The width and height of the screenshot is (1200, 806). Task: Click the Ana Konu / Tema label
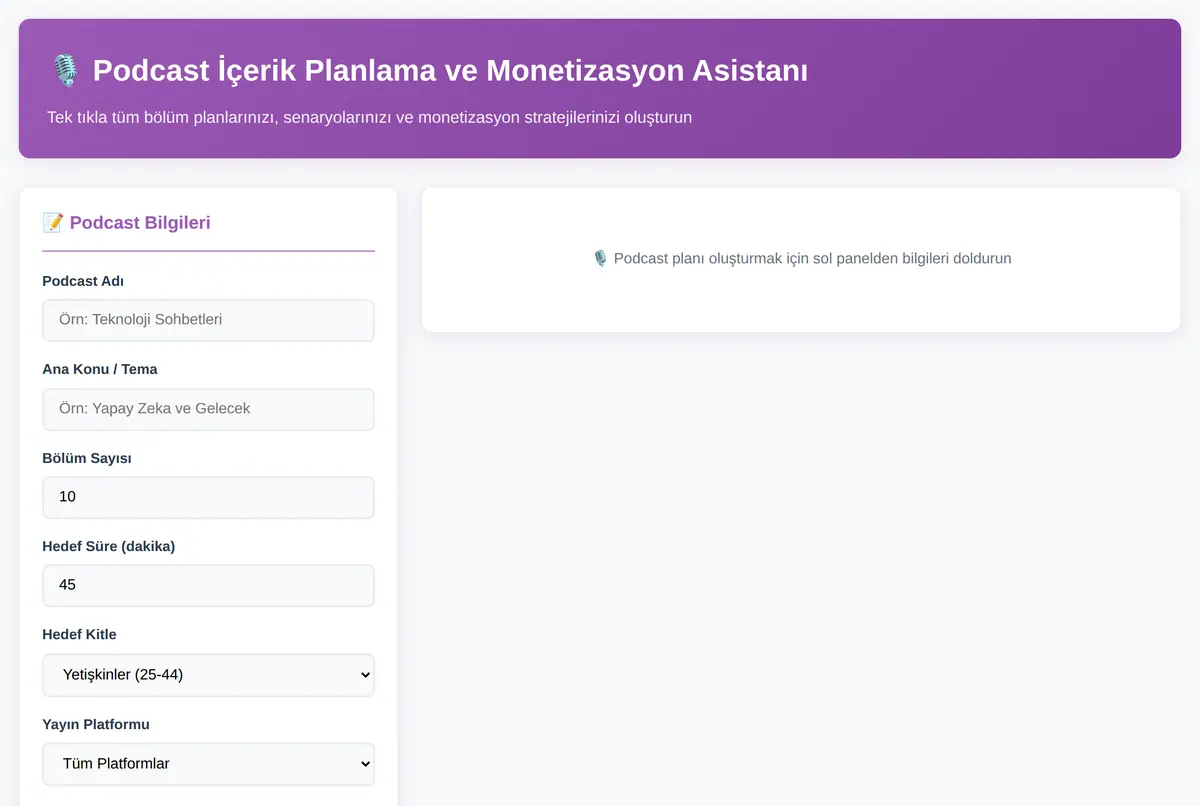point(100,369)
